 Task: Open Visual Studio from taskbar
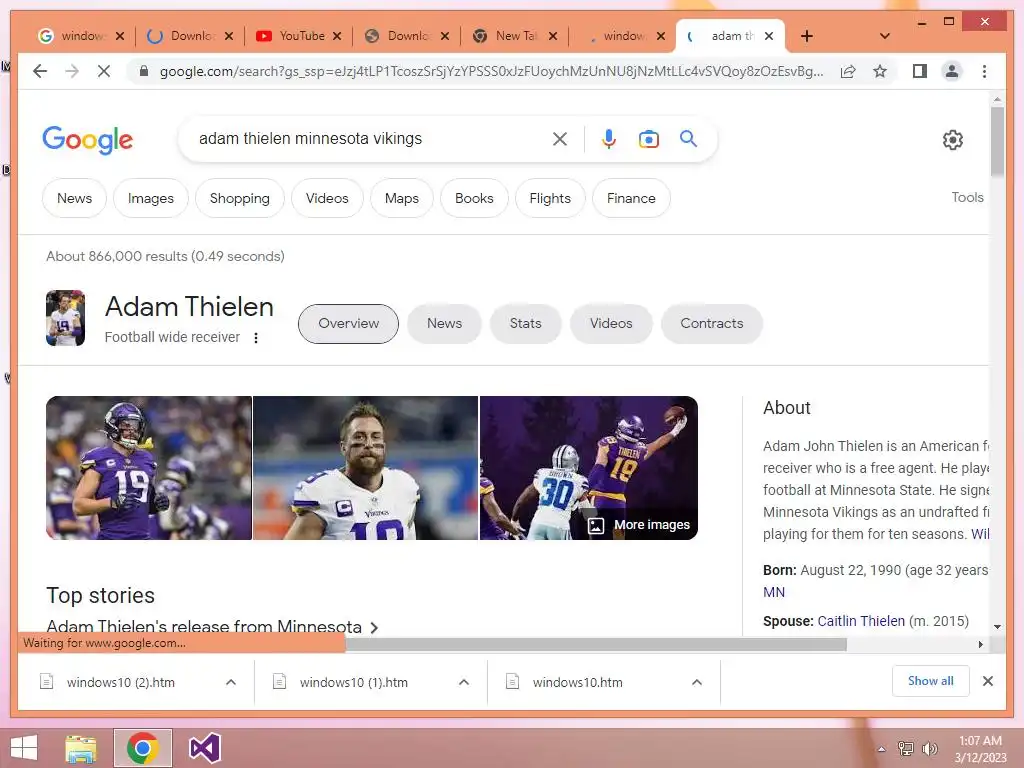(x=205, y=748)
